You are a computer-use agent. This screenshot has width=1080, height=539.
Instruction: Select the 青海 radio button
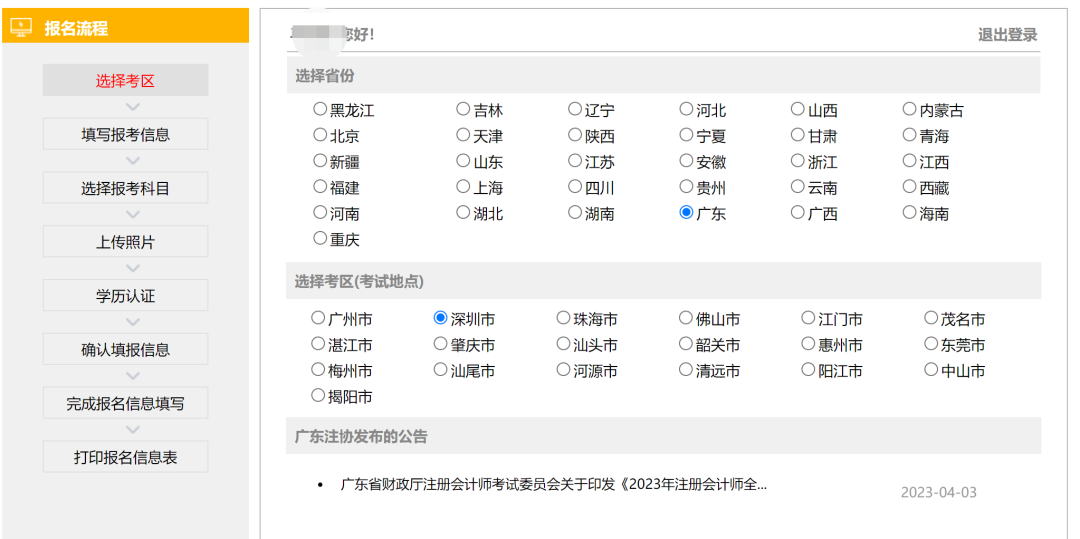tap(909, 135)
